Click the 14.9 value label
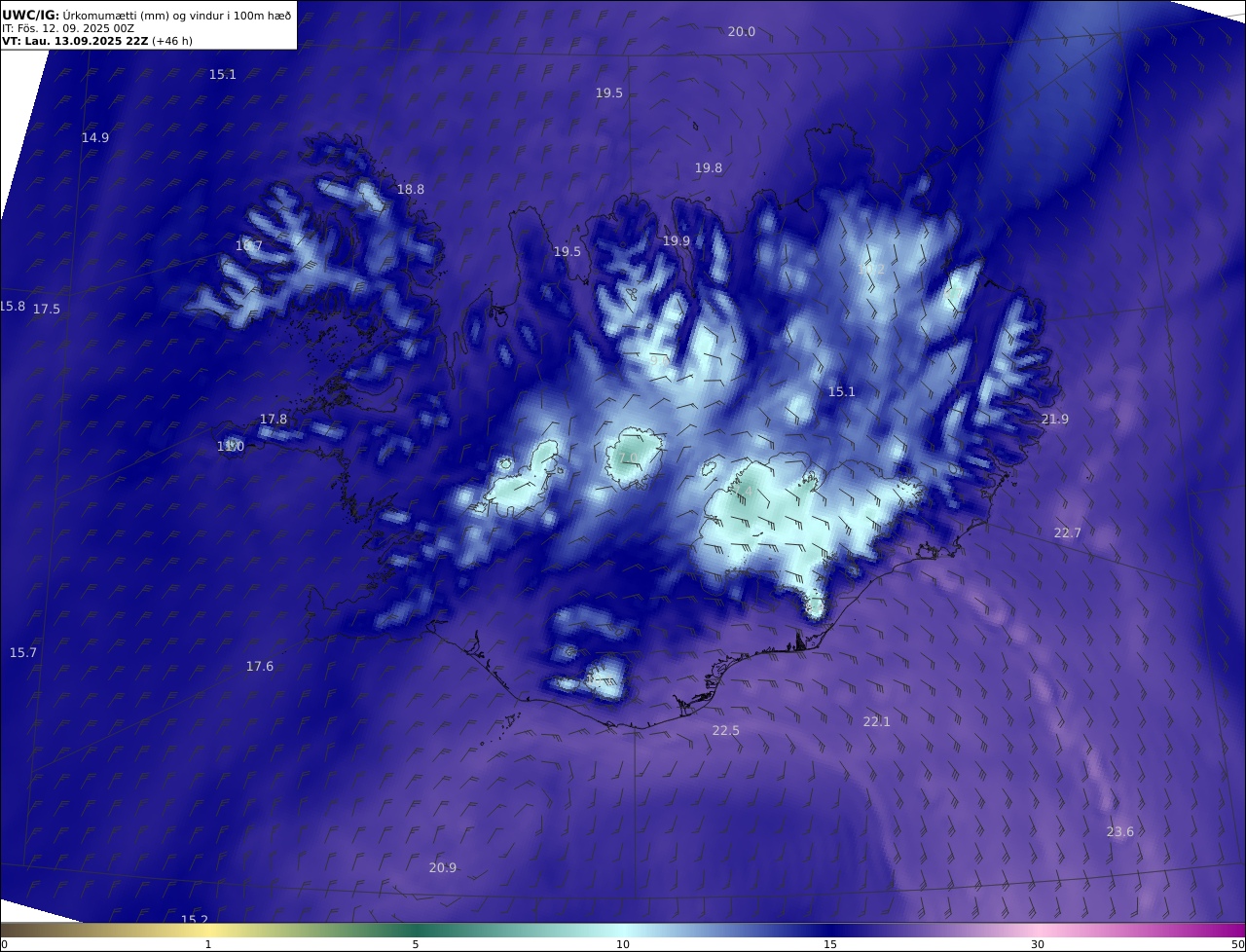 [95, 137]
